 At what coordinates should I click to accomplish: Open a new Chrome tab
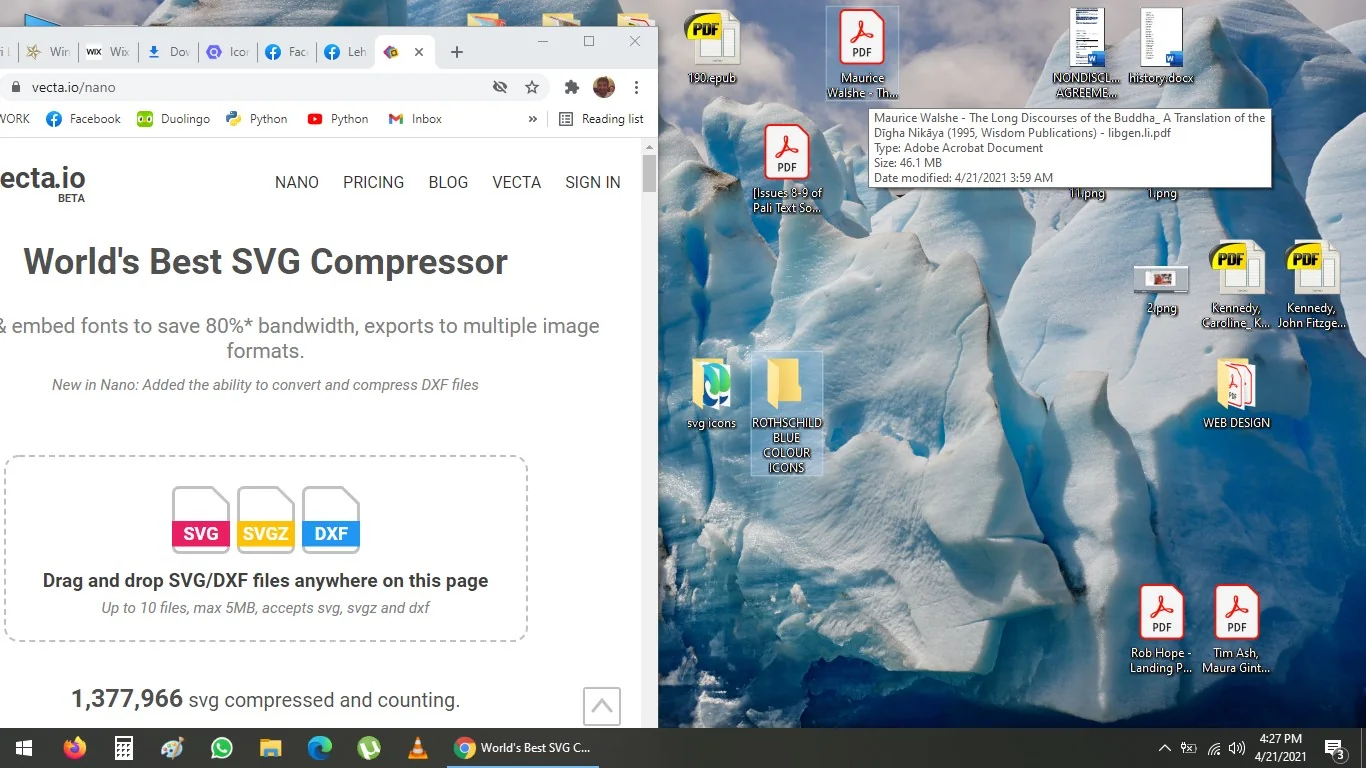pos(457,52)
